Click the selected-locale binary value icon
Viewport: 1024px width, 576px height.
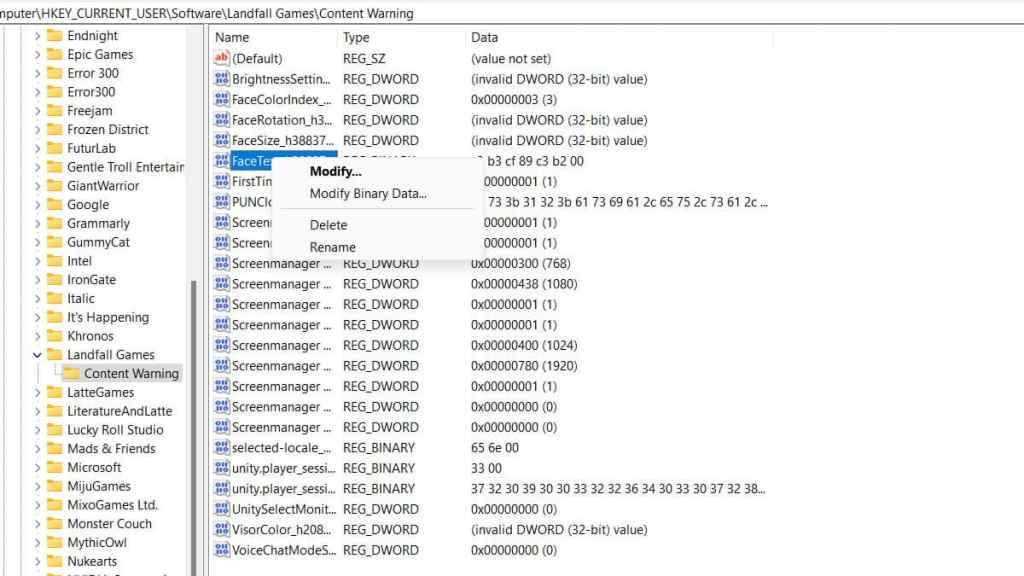click(222, 448)
